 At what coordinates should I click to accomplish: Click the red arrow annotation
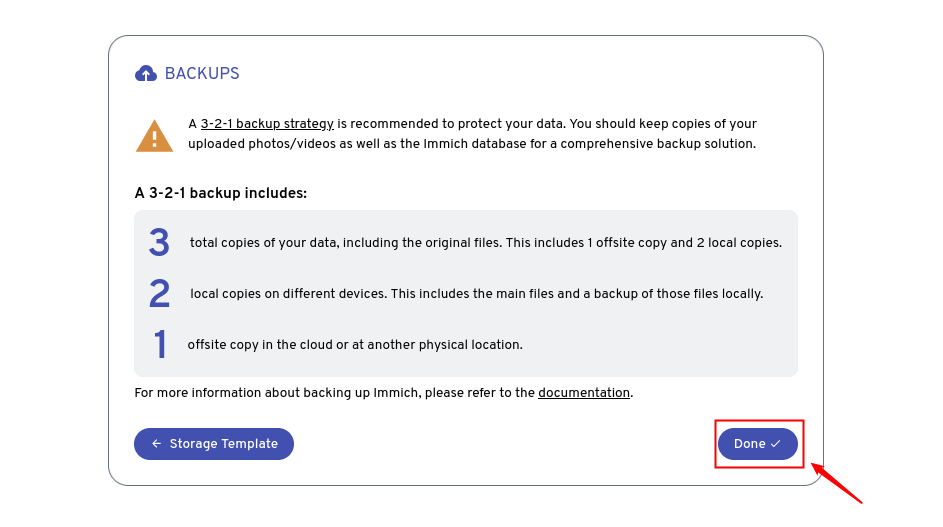[x=836, y=483]
